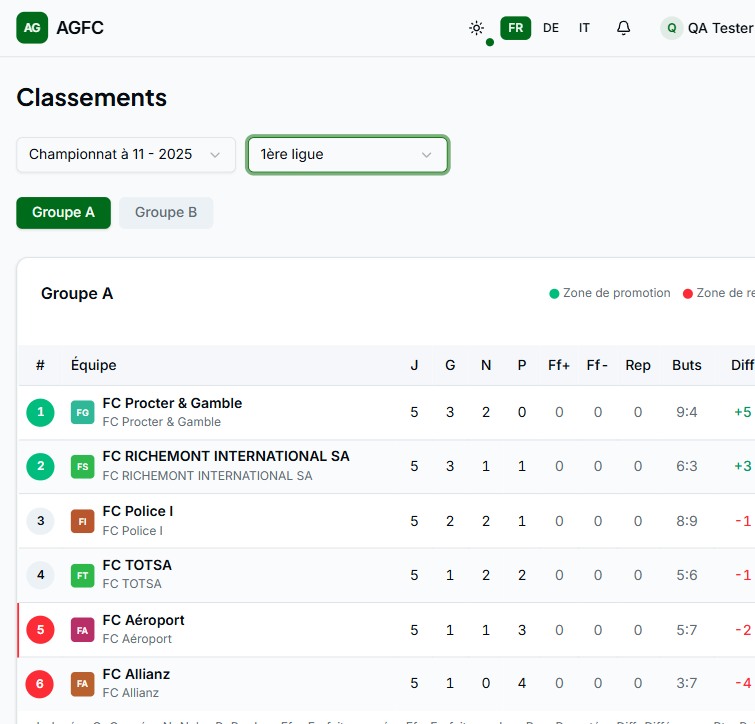Click the N column header
This screenshot has width=755, height=724.
(486, 365)
